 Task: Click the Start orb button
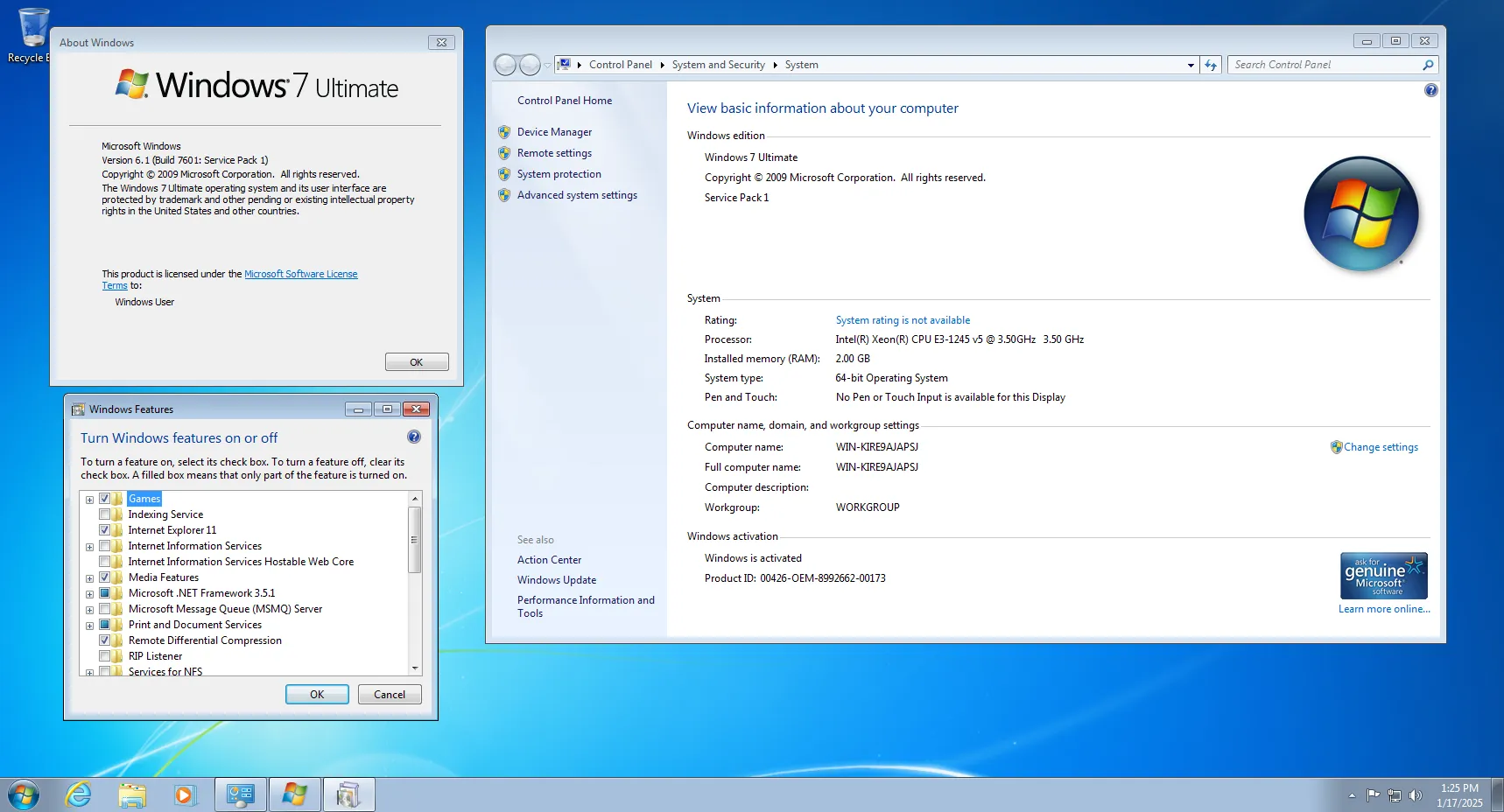point(24,795)
